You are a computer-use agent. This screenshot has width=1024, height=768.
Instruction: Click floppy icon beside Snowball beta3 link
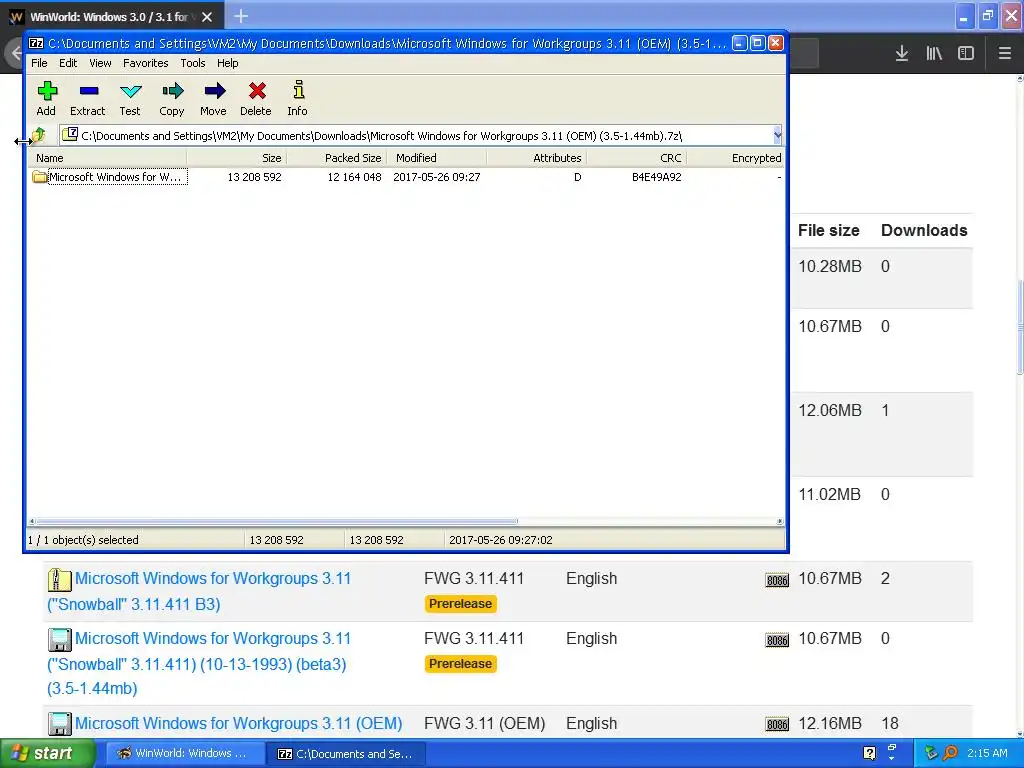click(x=59, y=640)
